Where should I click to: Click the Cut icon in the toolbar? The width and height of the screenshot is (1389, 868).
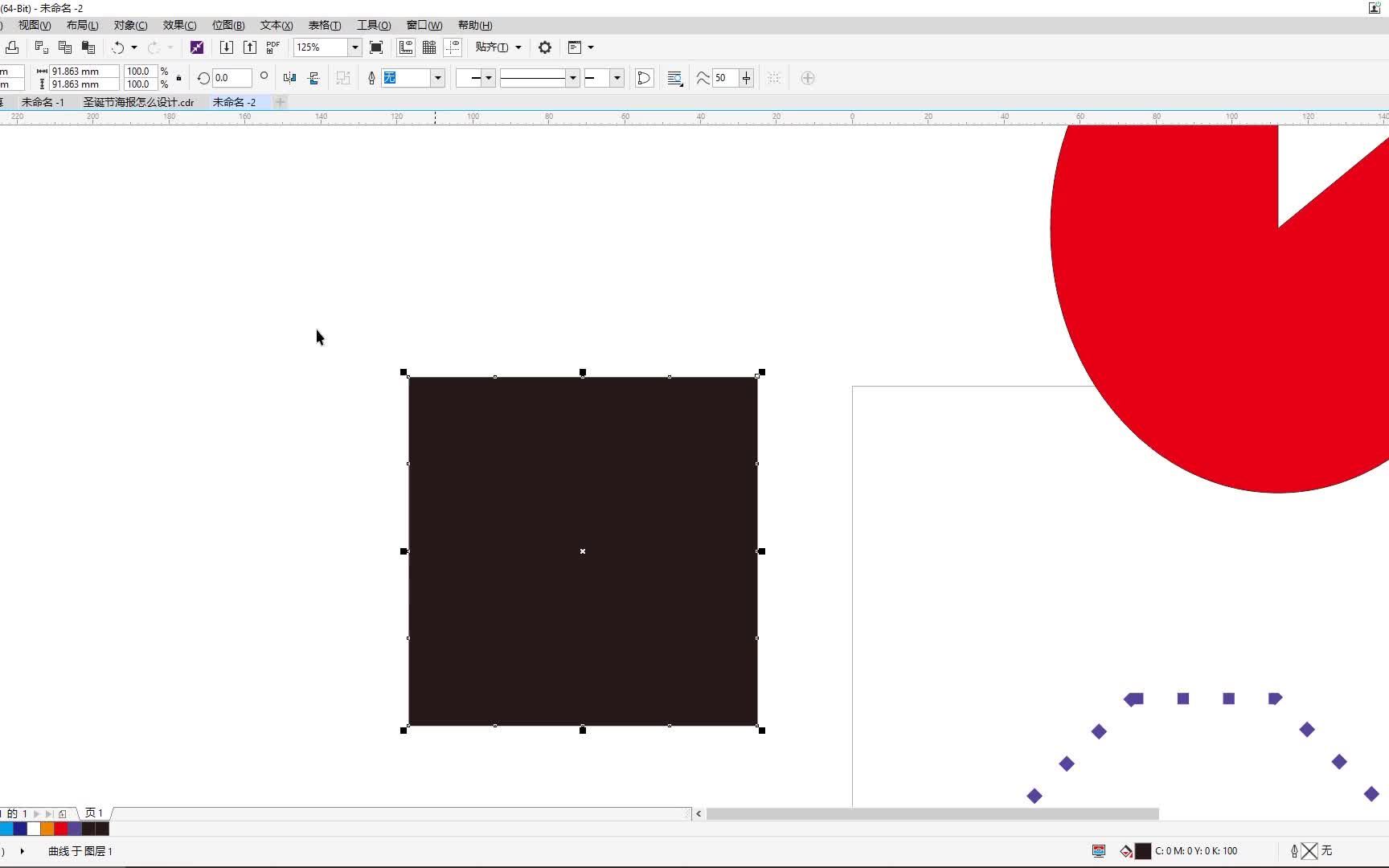[42, 47]
